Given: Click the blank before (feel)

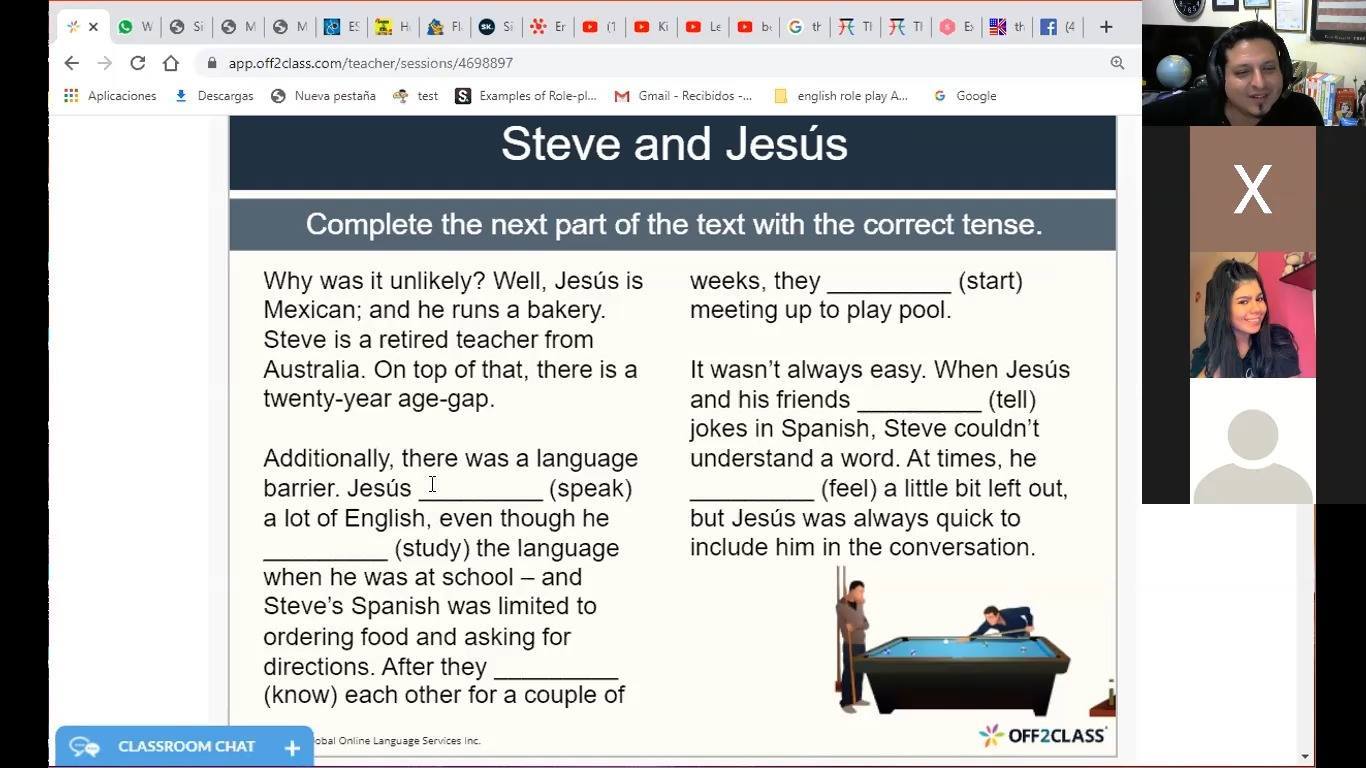Looking at the screenshot, I should (x=752, y=489).
